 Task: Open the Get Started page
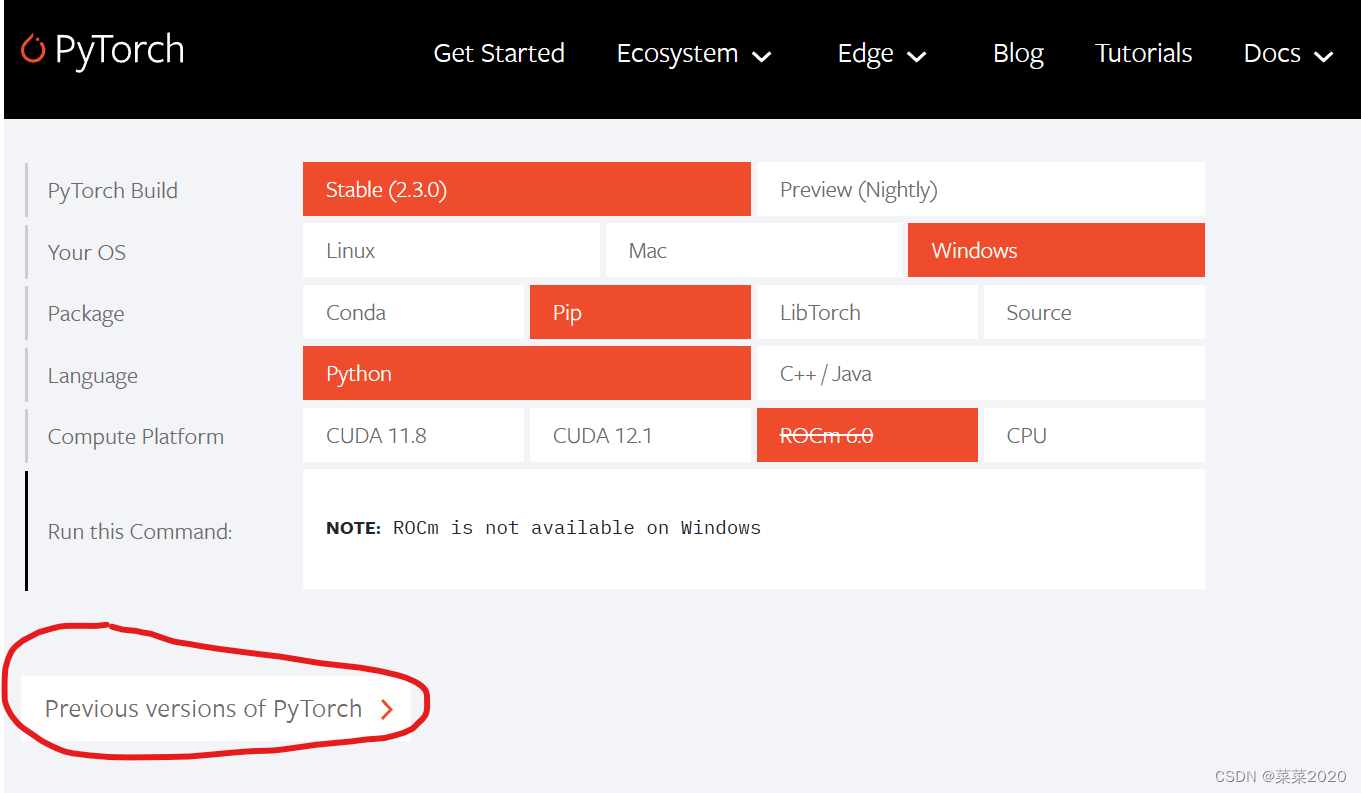point(499,53)
